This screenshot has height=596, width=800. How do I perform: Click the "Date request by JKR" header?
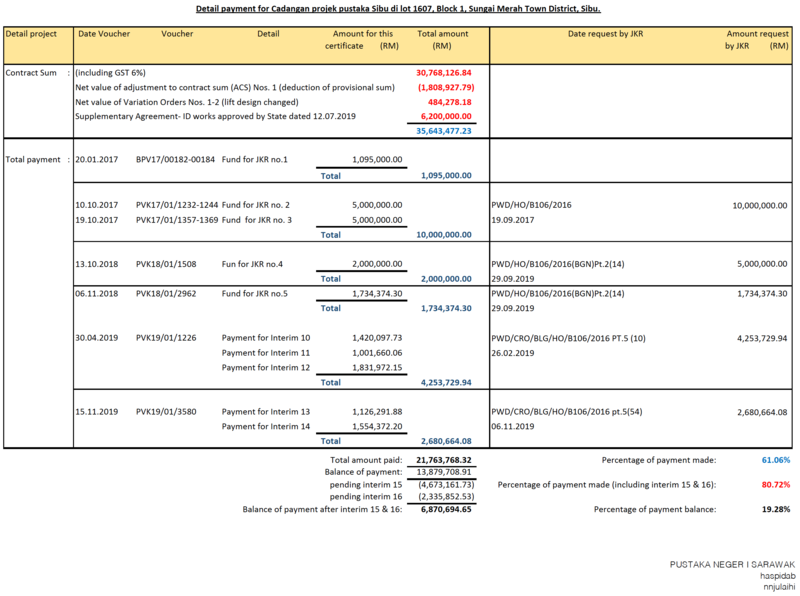point(605,34)
